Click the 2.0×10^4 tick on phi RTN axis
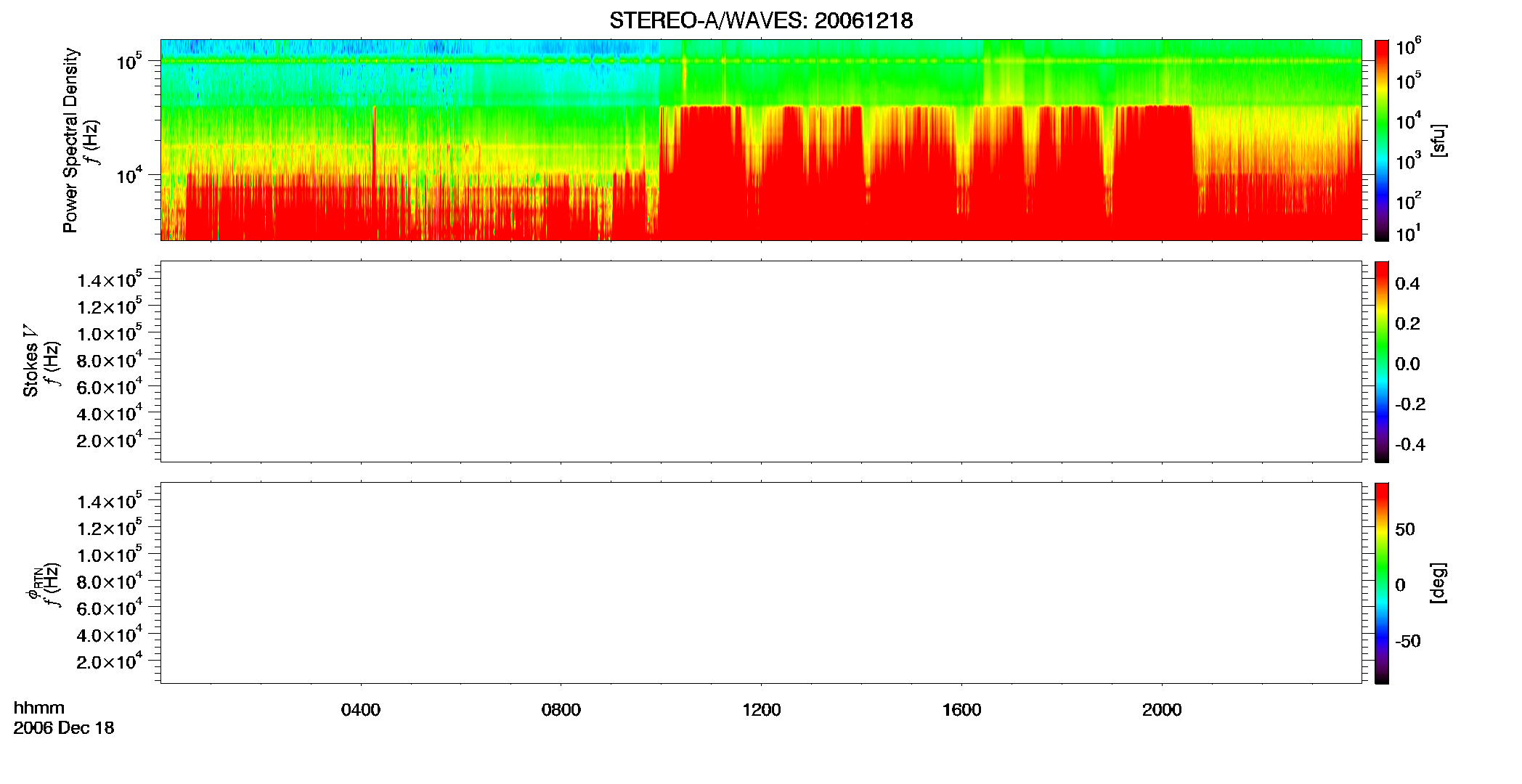 [x=109, y=661]
